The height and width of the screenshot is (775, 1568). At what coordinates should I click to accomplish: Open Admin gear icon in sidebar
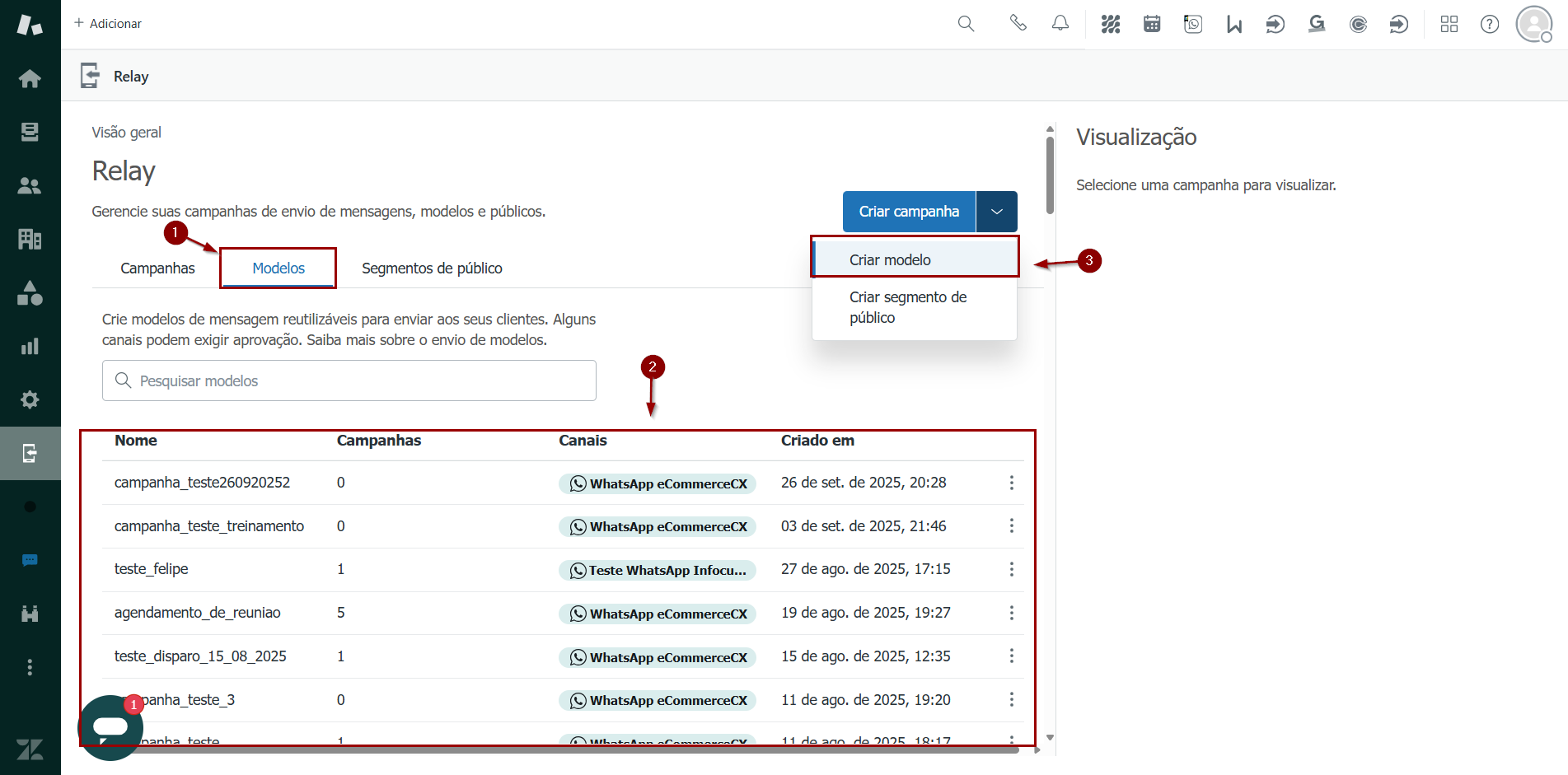click(x=30, y=399)
